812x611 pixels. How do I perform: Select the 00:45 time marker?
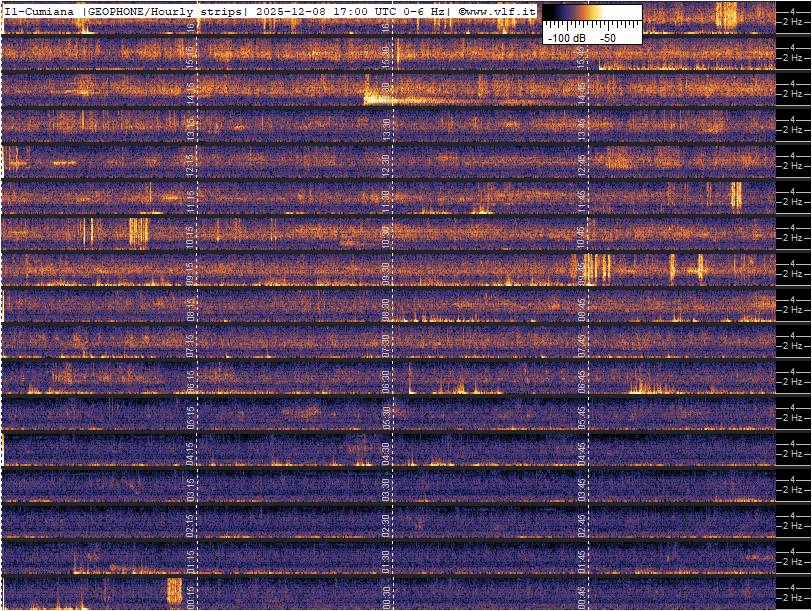pyautogui.click(x=582, y=596)
